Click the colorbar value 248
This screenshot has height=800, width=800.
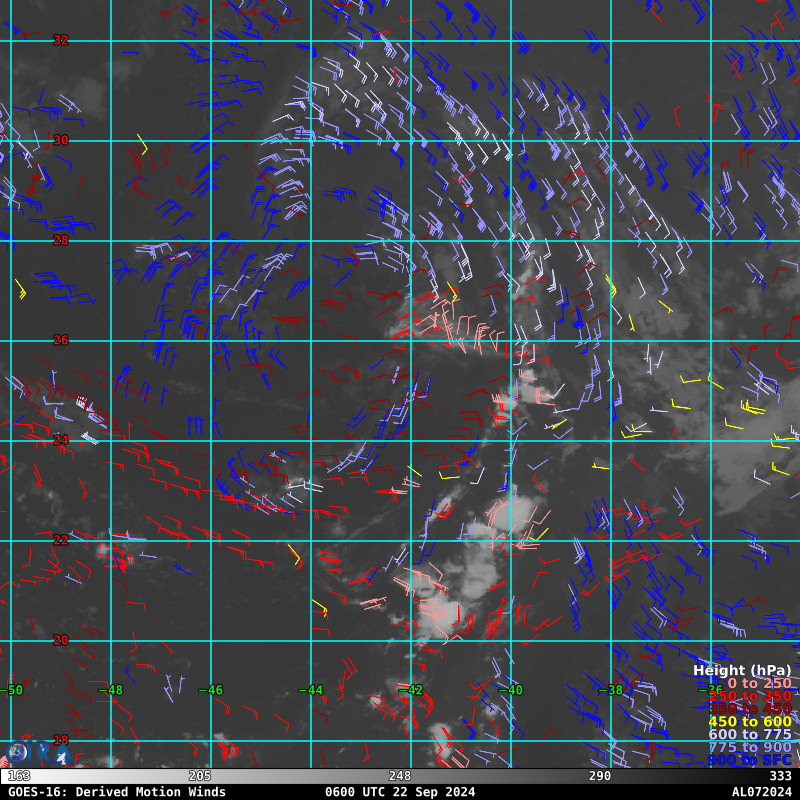(x=400, y=776)
